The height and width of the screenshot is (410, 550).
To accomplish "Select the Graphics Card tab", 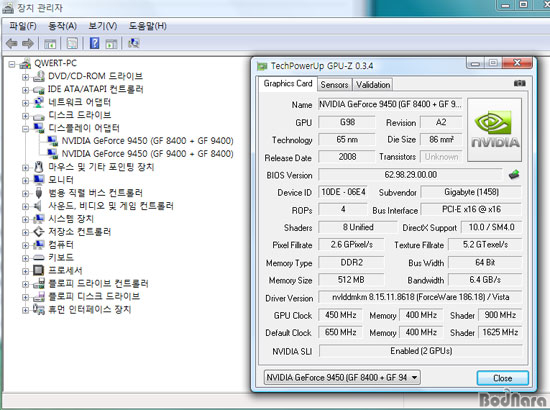I will pyautogui.click(x=288, y=83).
